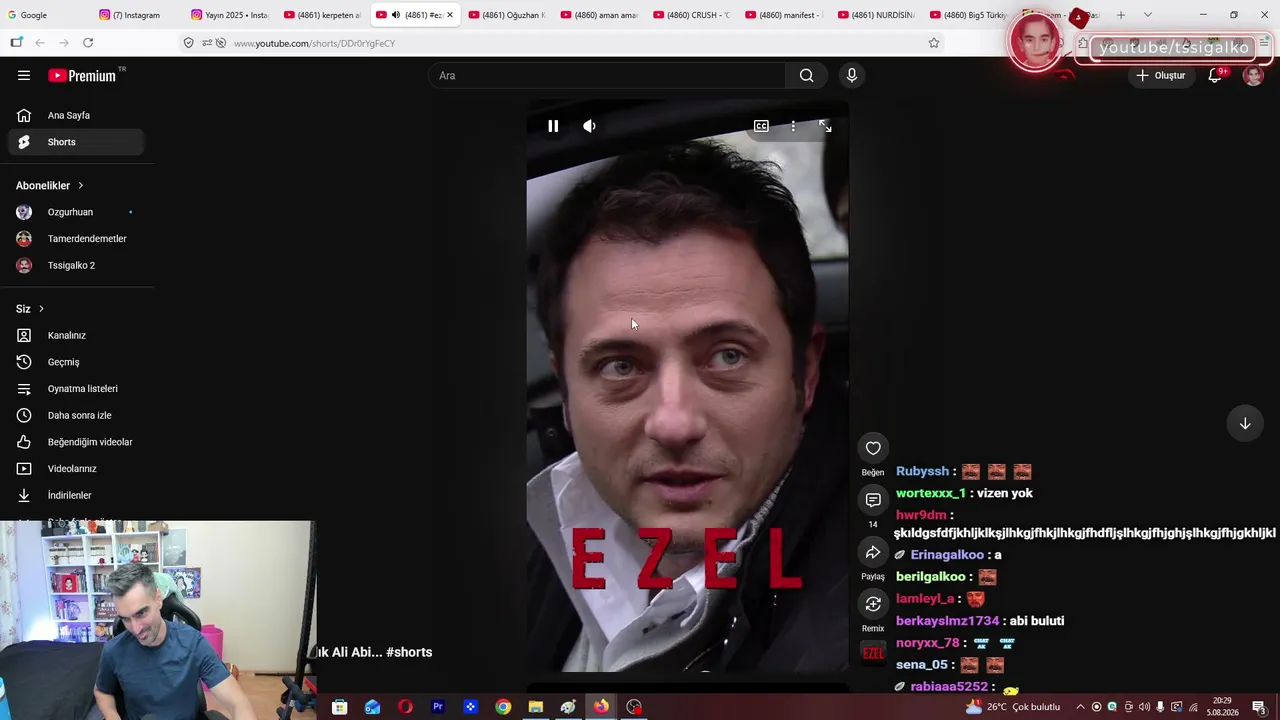
Task: Open the Ozgurhuan subscription channel
Action: tap(76, 212)
